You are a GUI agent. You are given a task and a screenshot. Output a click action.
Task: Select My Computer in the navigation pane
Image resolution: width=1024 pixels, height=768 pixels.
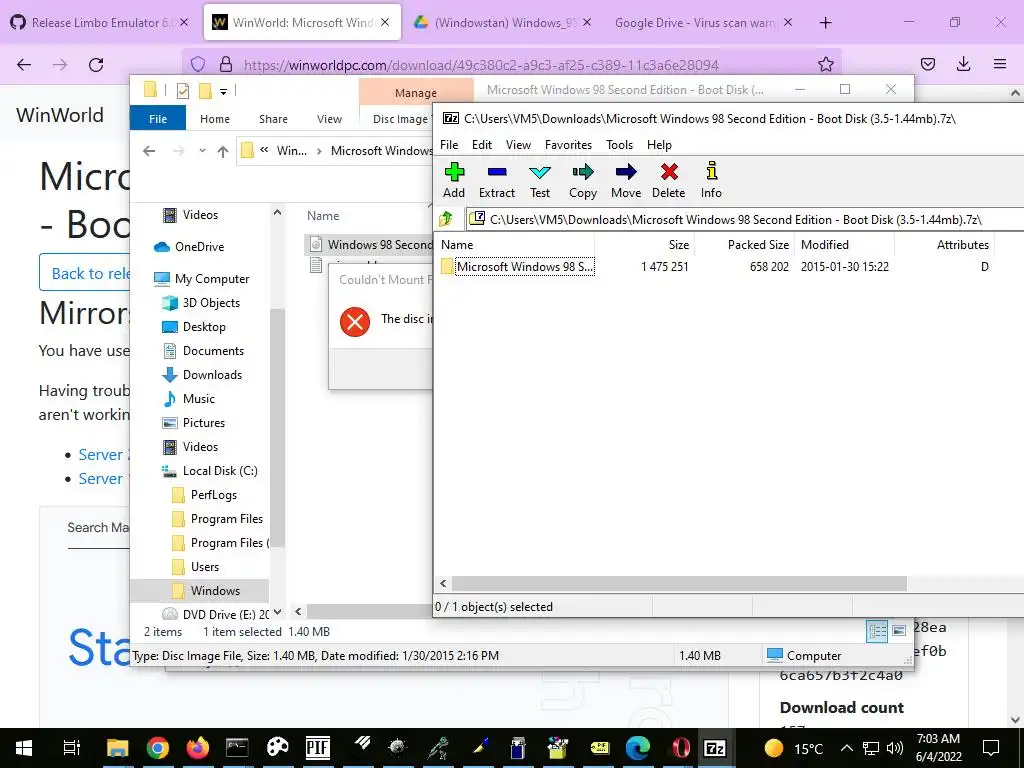tap(201, 279)
